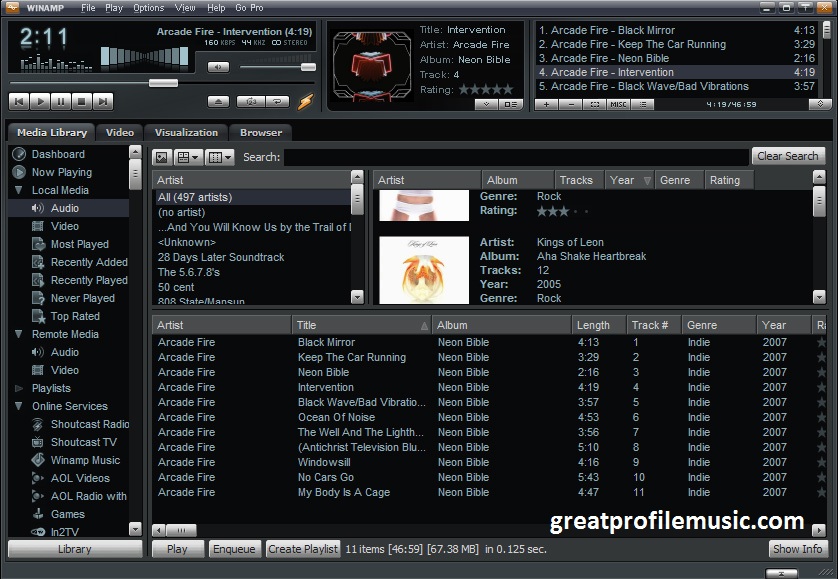Pause playback with the Pause button
Screen dimensions: 838x579
pos(61,101)
